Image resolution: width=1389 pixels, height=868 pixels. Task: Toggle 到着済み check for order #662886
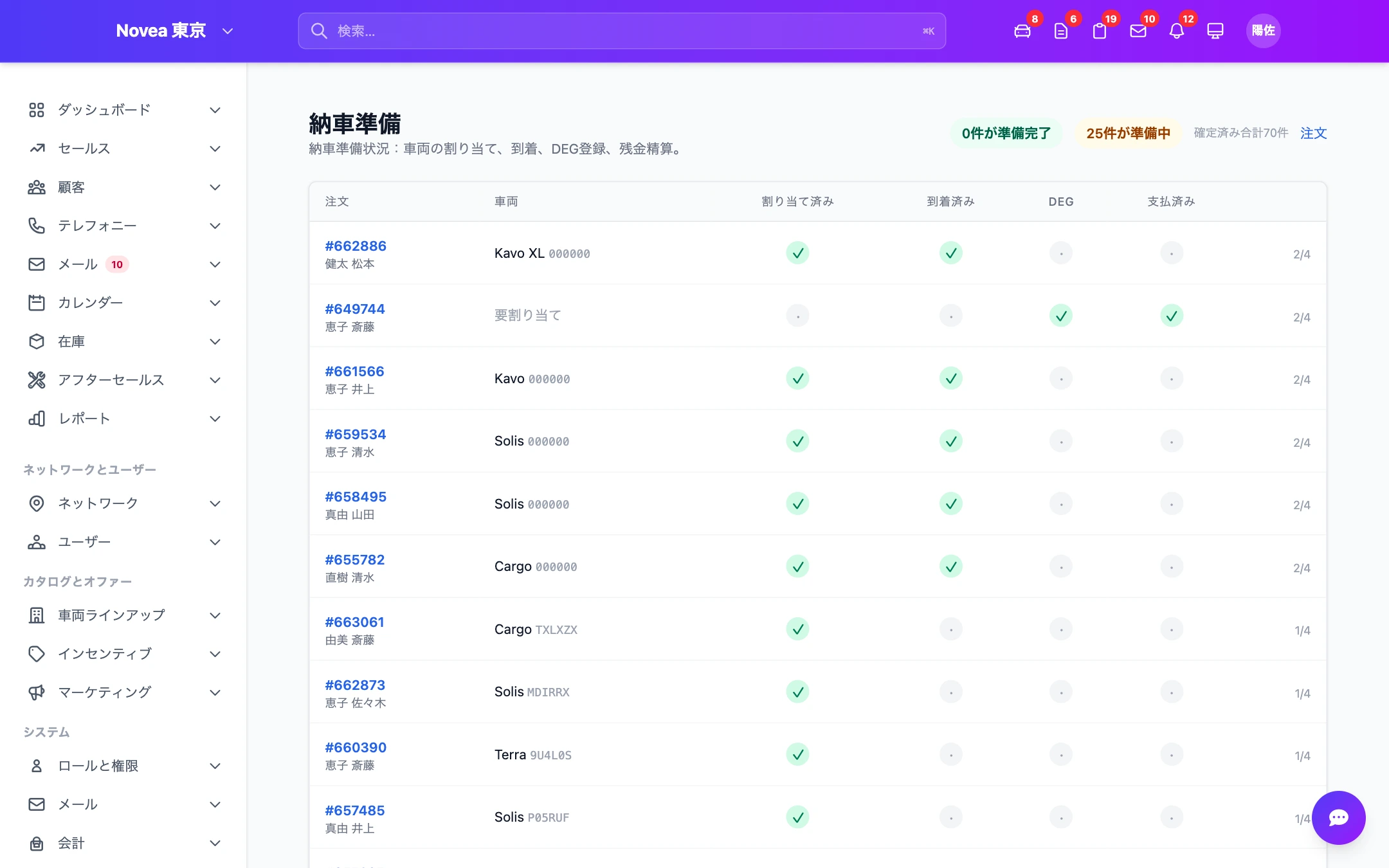tap(951, 253)
